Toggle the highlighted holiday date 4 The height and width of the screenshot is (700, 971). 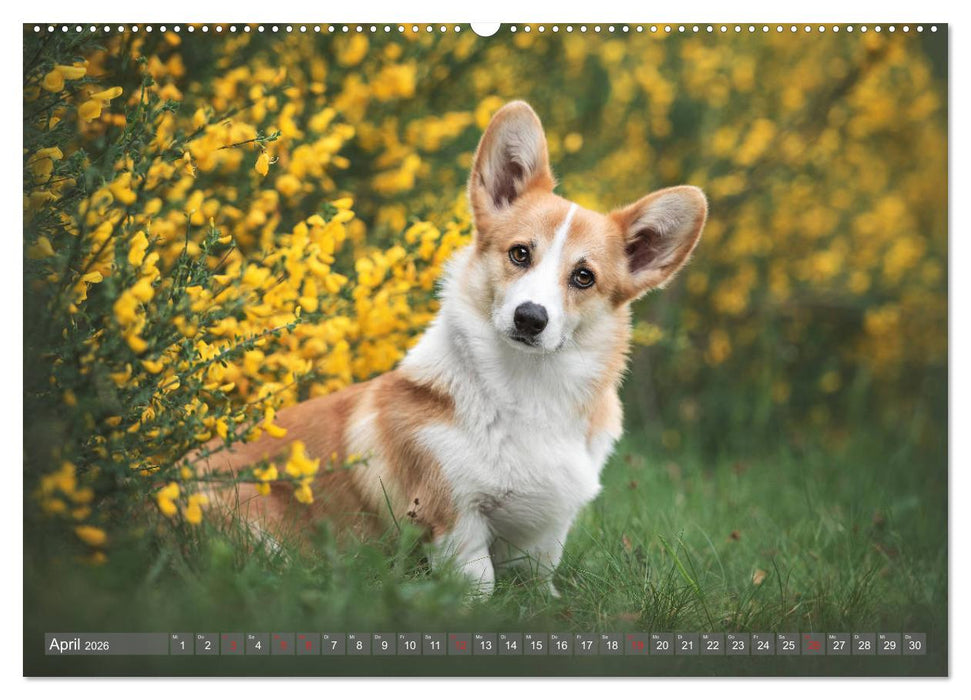[258, 647]
